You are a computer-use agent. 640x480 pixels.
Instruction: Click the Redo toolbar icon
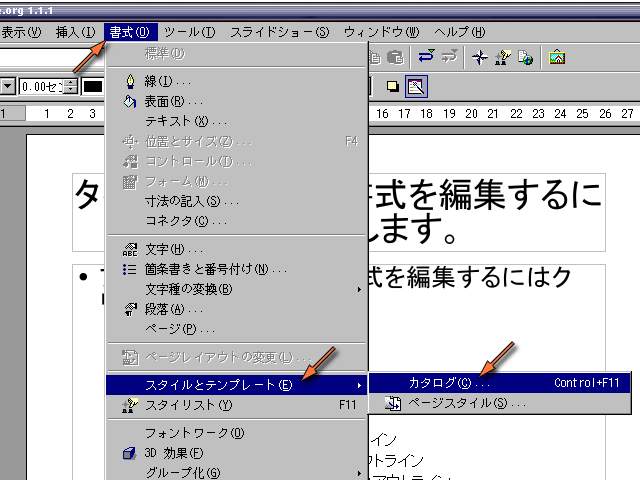coord(450,57)
